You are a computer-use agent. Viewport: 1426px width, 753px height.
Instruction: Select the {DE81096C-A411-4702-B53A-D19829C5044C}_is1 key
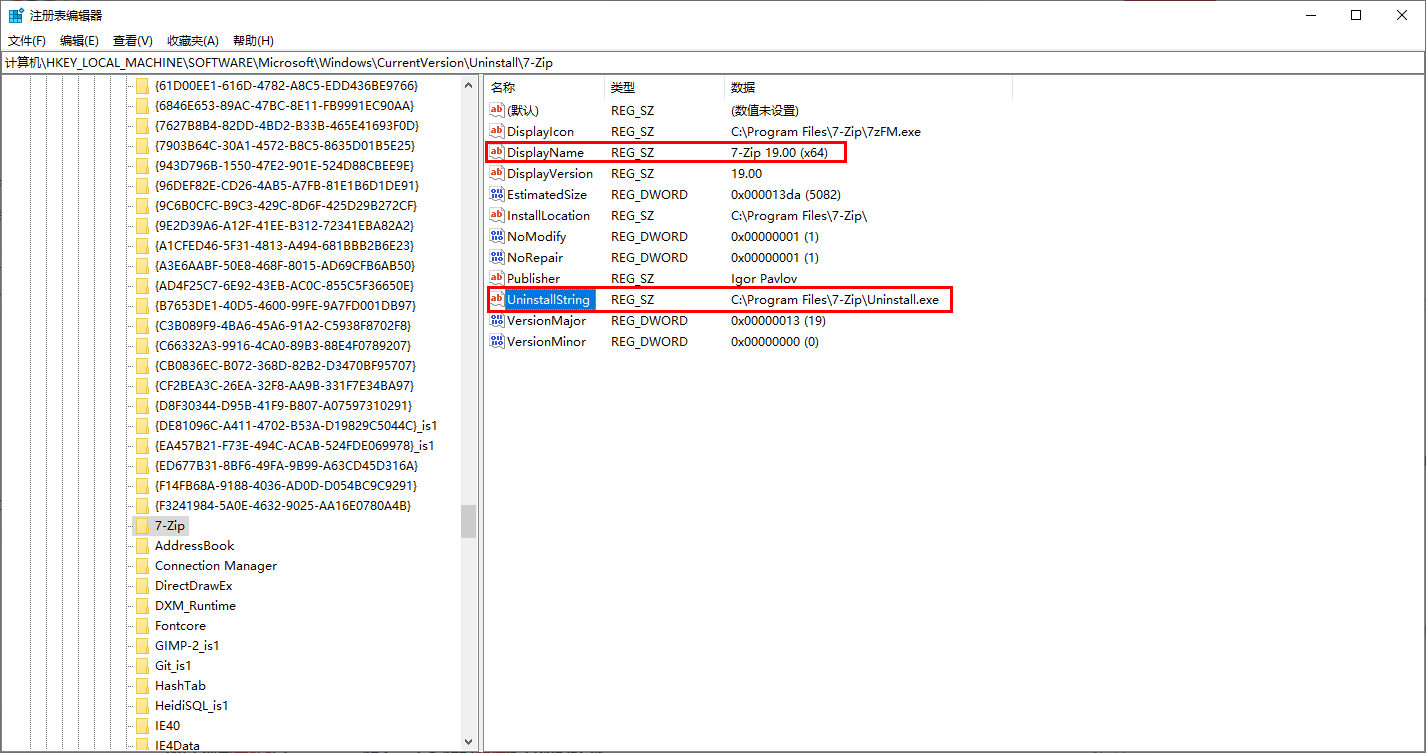(295, 425)
